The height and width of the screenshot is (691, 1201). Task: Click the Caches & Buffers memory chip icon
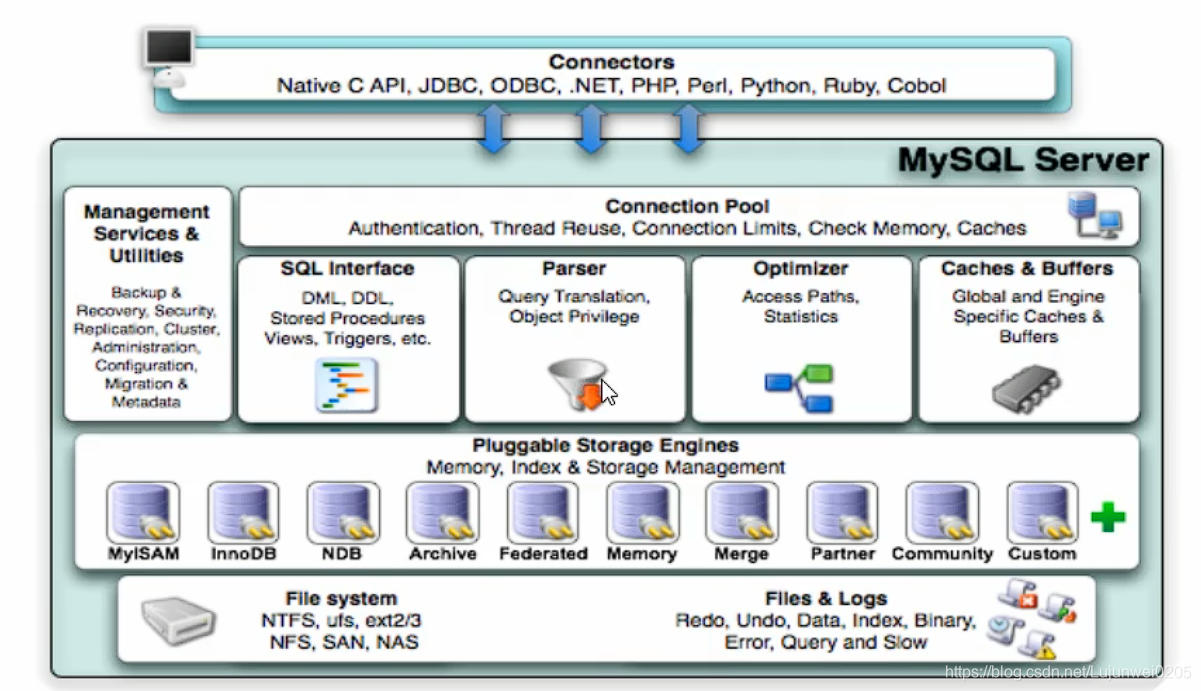pos(1027,388)
